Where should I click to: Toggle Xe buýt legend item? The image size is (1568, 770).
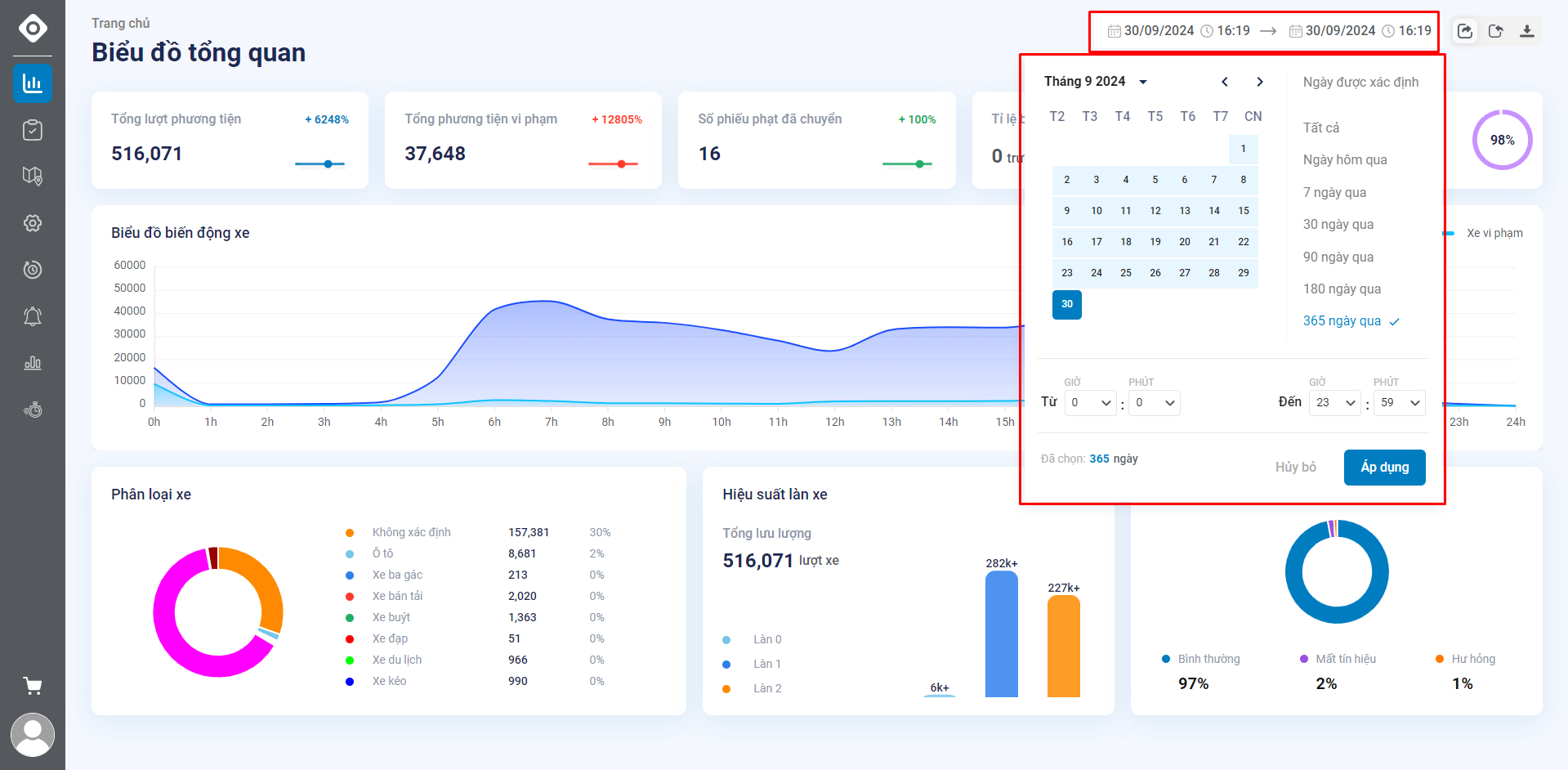click(x=391, y=617)
